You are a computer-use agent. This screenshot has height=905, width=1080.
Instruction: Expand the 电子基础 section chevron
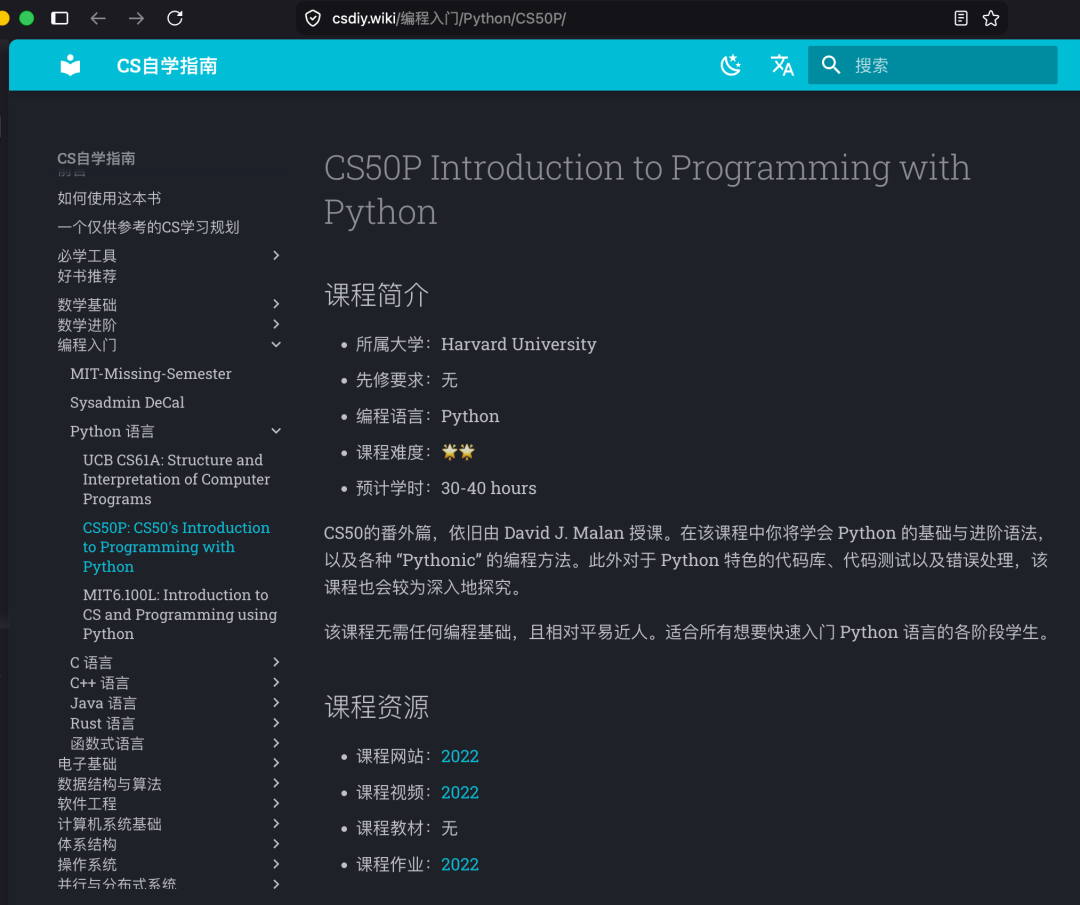(x=276, y=763)
